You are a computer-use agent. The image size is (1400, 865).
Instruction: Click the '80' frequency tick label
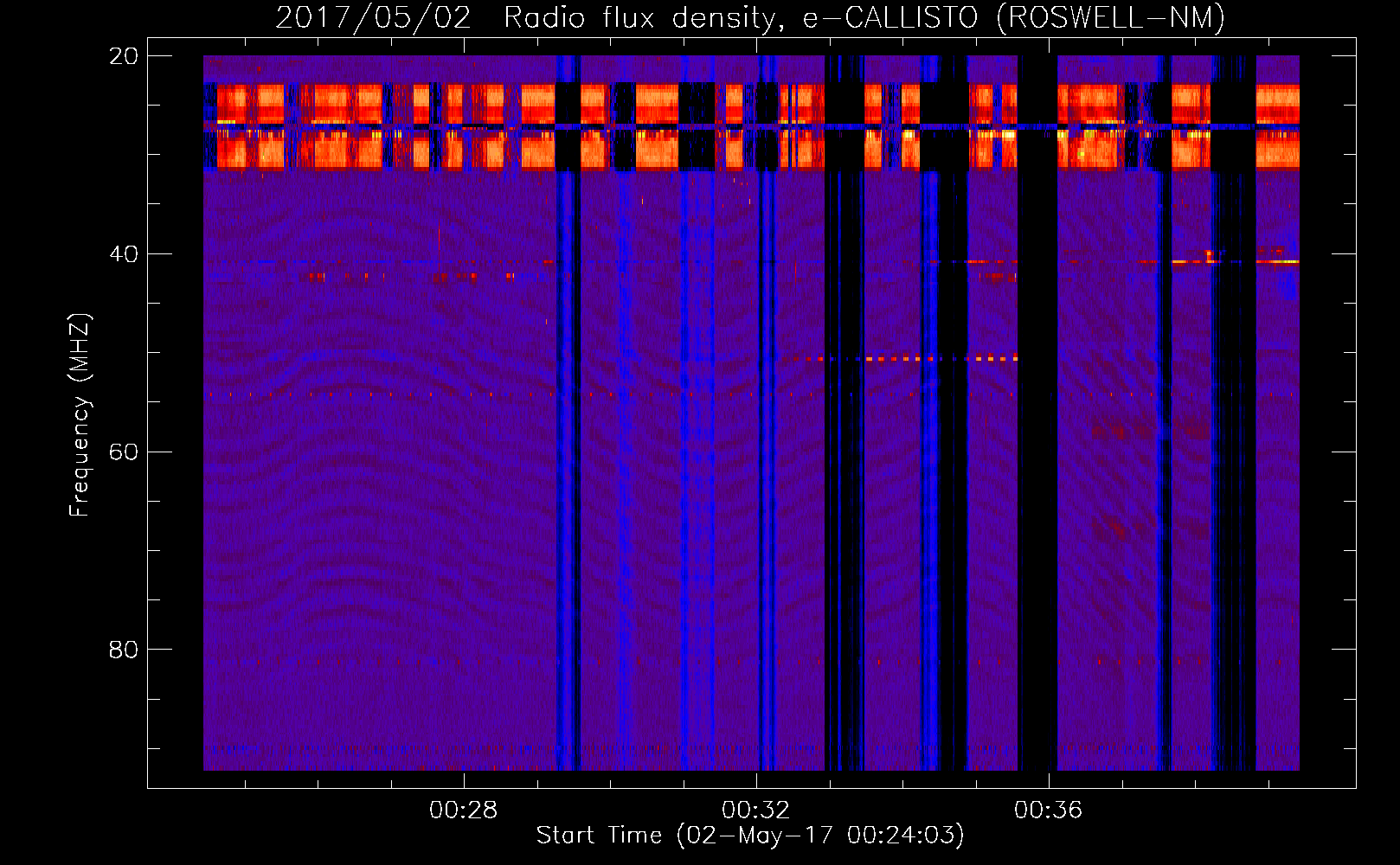pyautogui.click(x=123, y=650)
